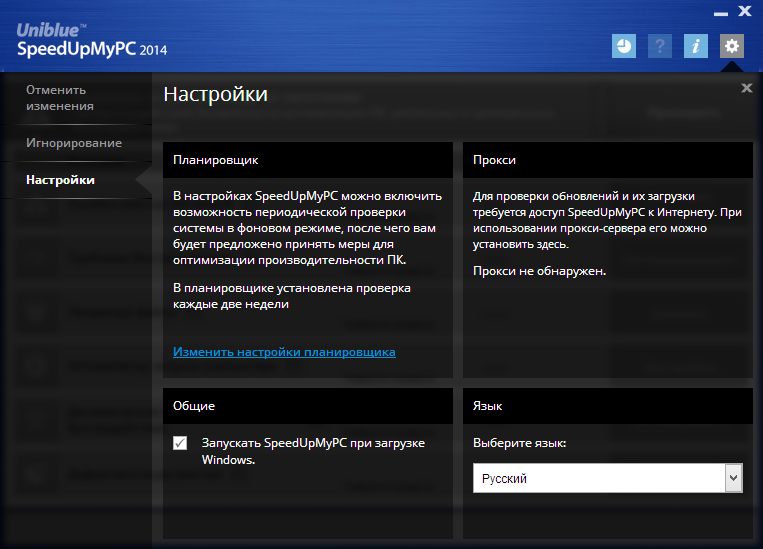Open the help question mark icon
Image resolution: width=763 pixels, height=549 pixels.
660,46
